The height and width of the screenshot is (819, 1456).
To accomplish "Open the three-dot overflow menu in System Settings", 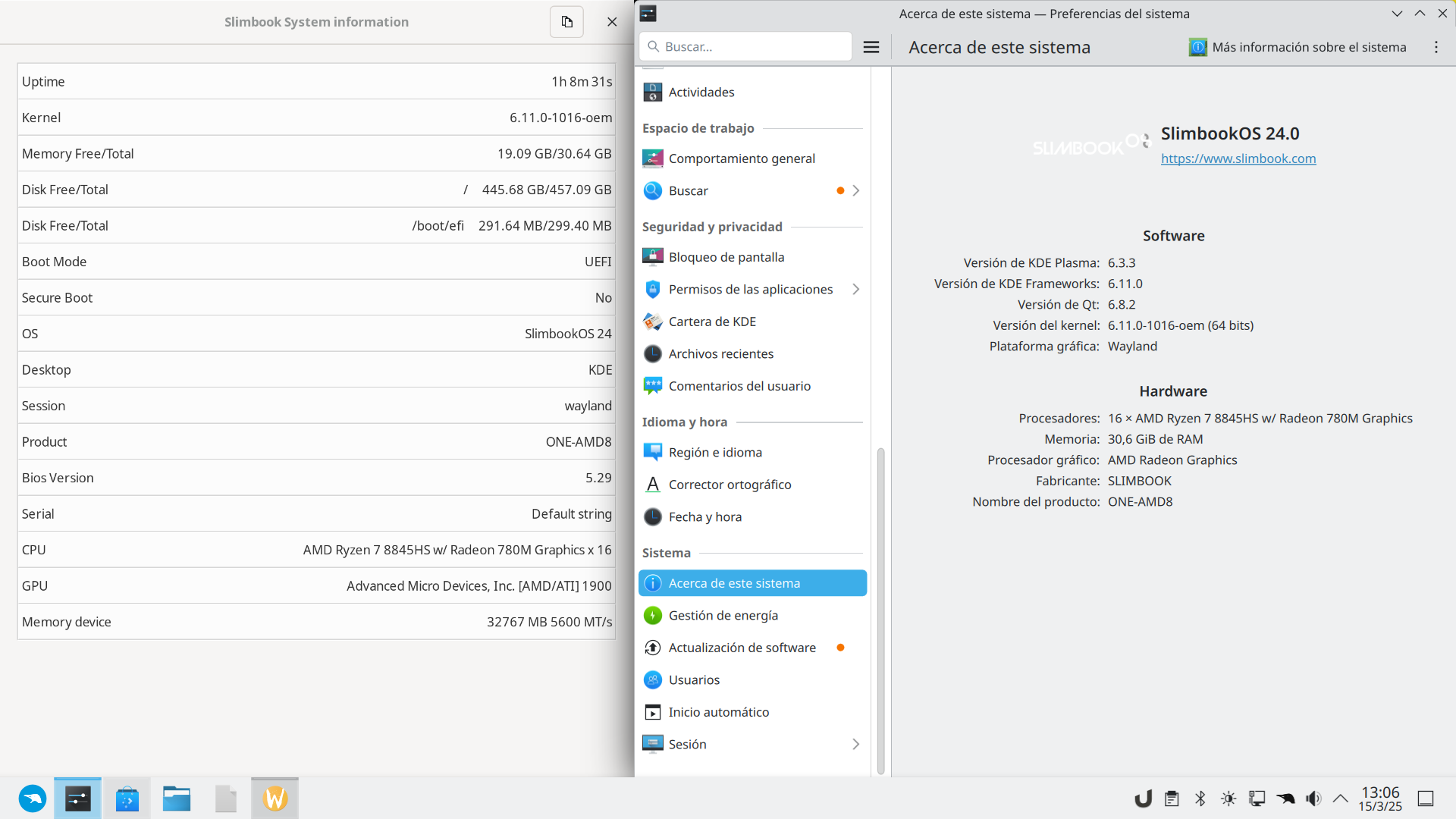I will point(1436,47).
